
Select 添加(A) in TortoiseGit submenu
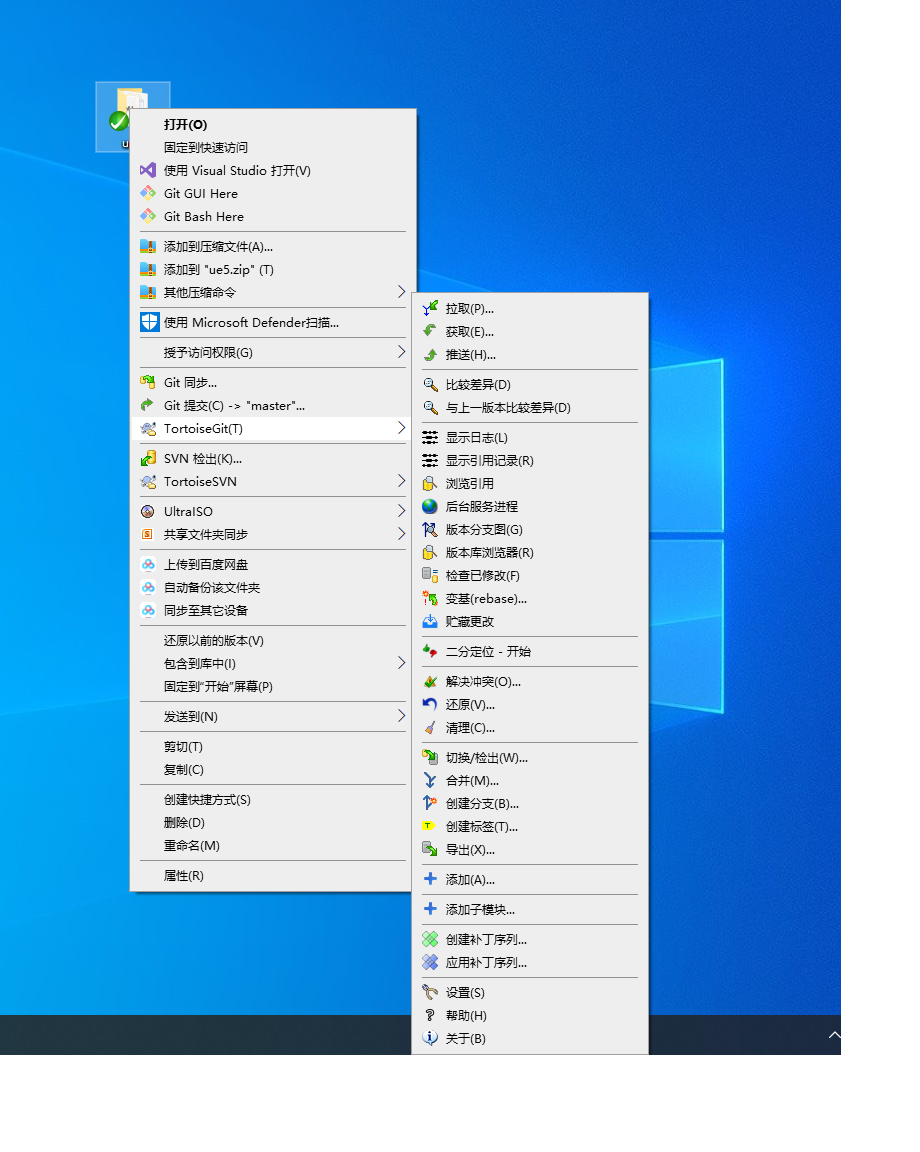pos(530,879)
